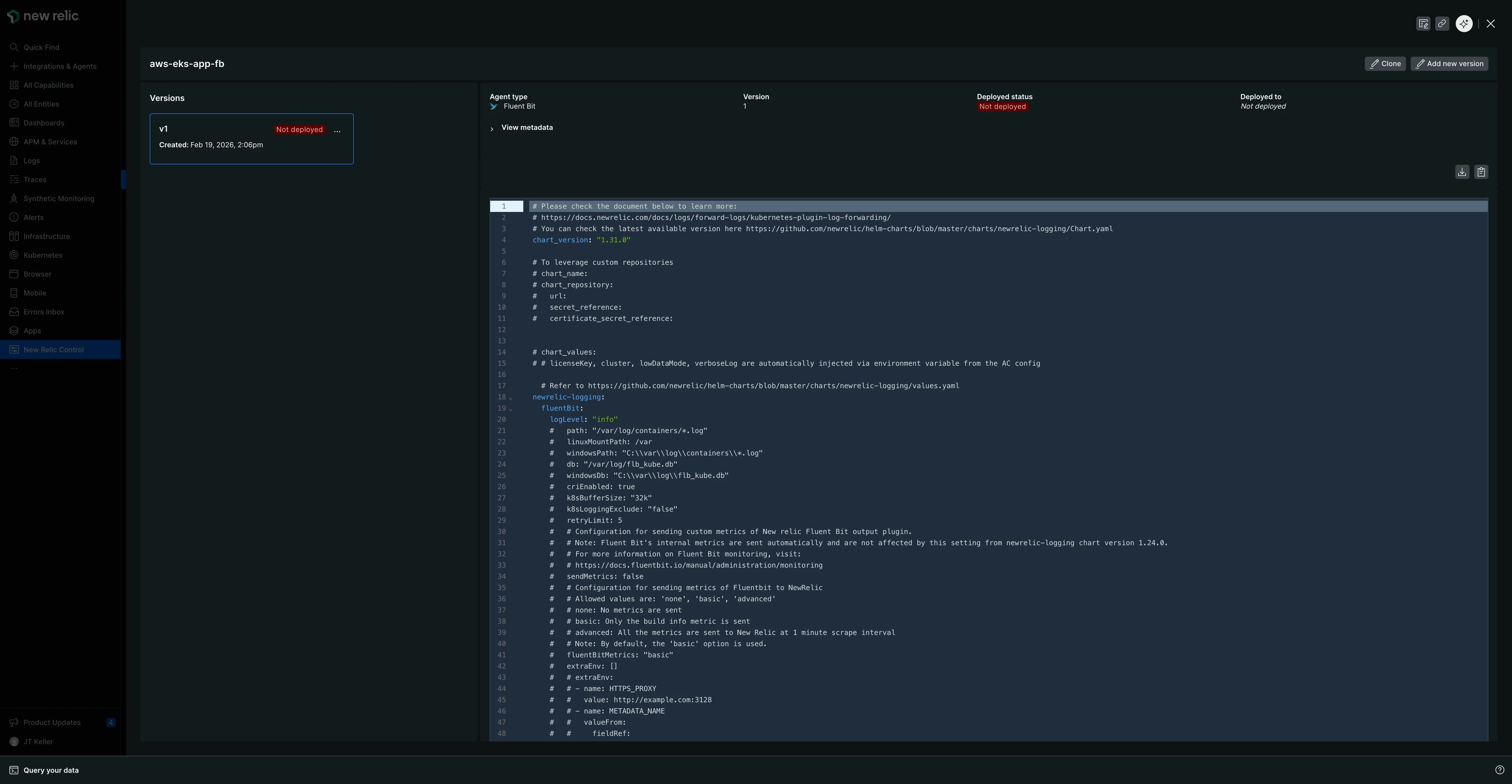Collapse the newrelic-logging YAML block
The image size is (1512, 784).
(x=511, y=398)
